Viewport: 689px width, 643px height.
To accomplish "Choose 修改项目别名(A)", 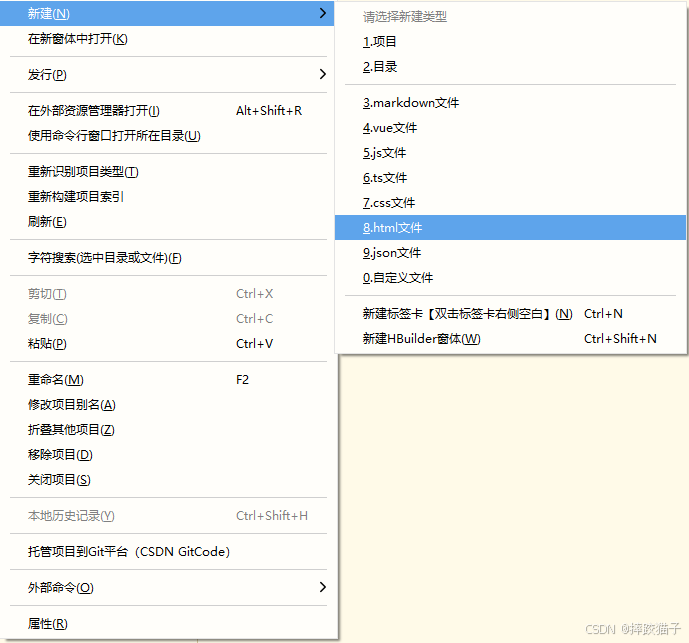I will 169,404.
